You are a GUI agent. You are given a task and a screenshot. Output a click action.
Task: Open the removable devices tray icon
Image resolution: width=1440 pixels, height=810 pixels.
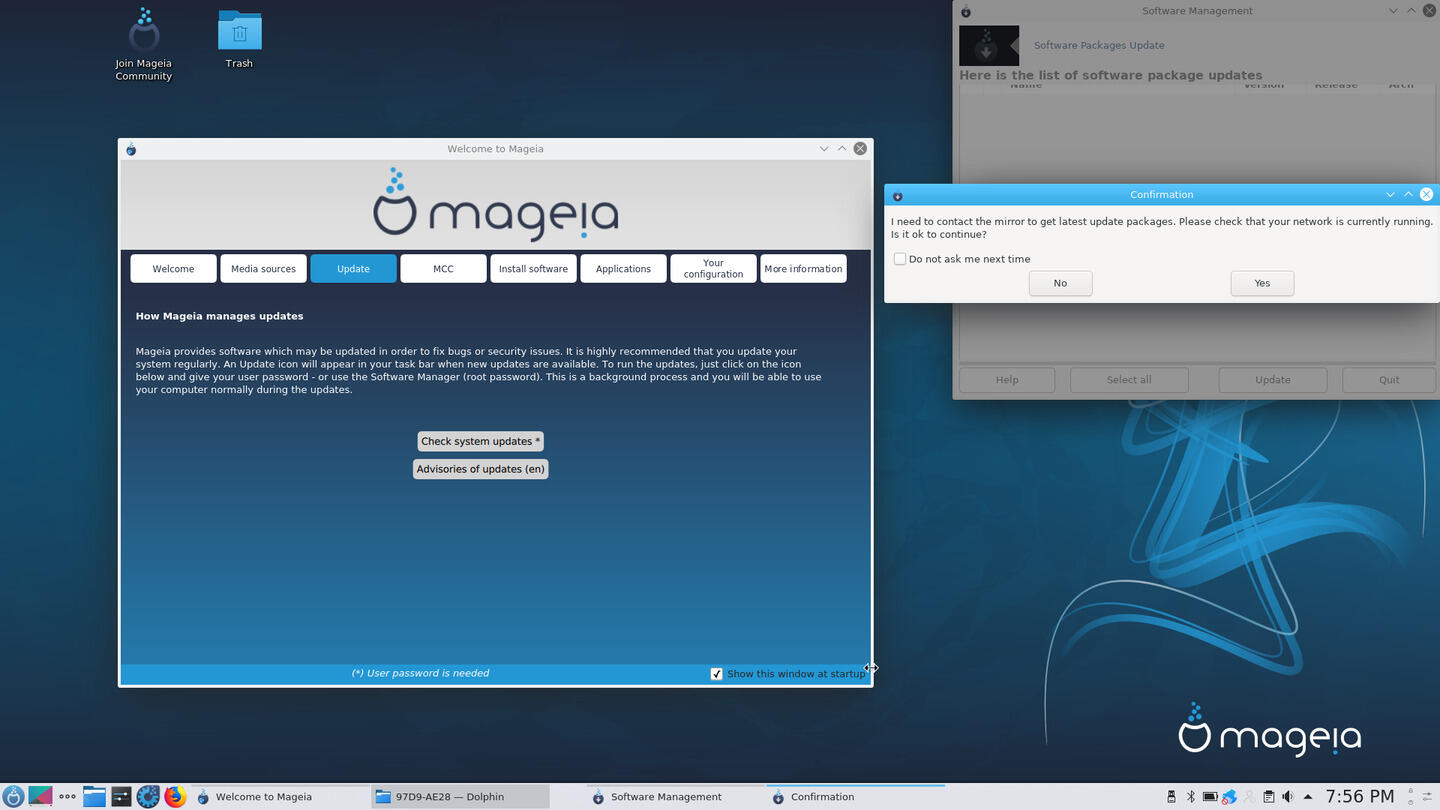coord(1171,797)
